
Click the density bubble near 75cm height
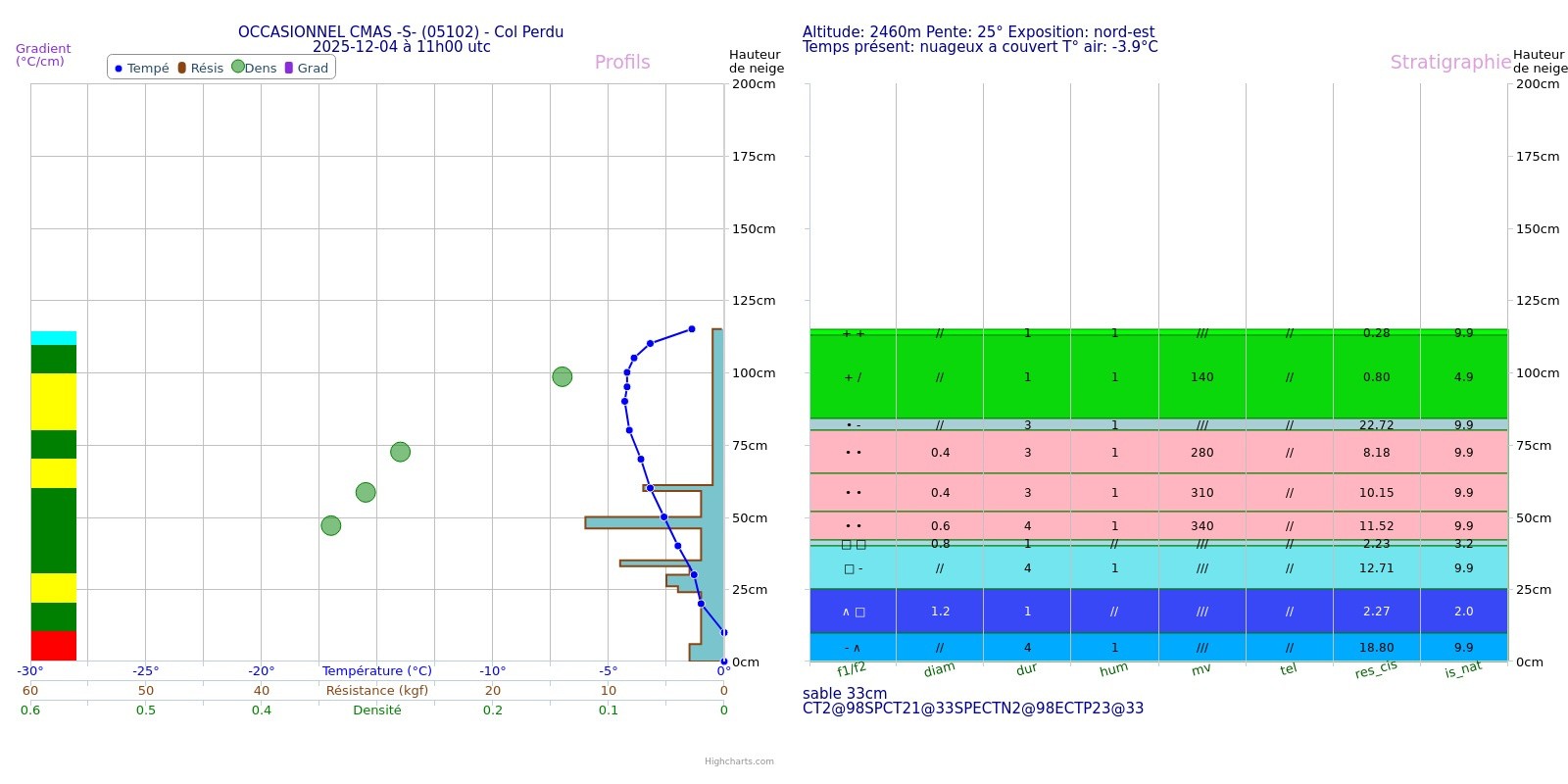400,452
